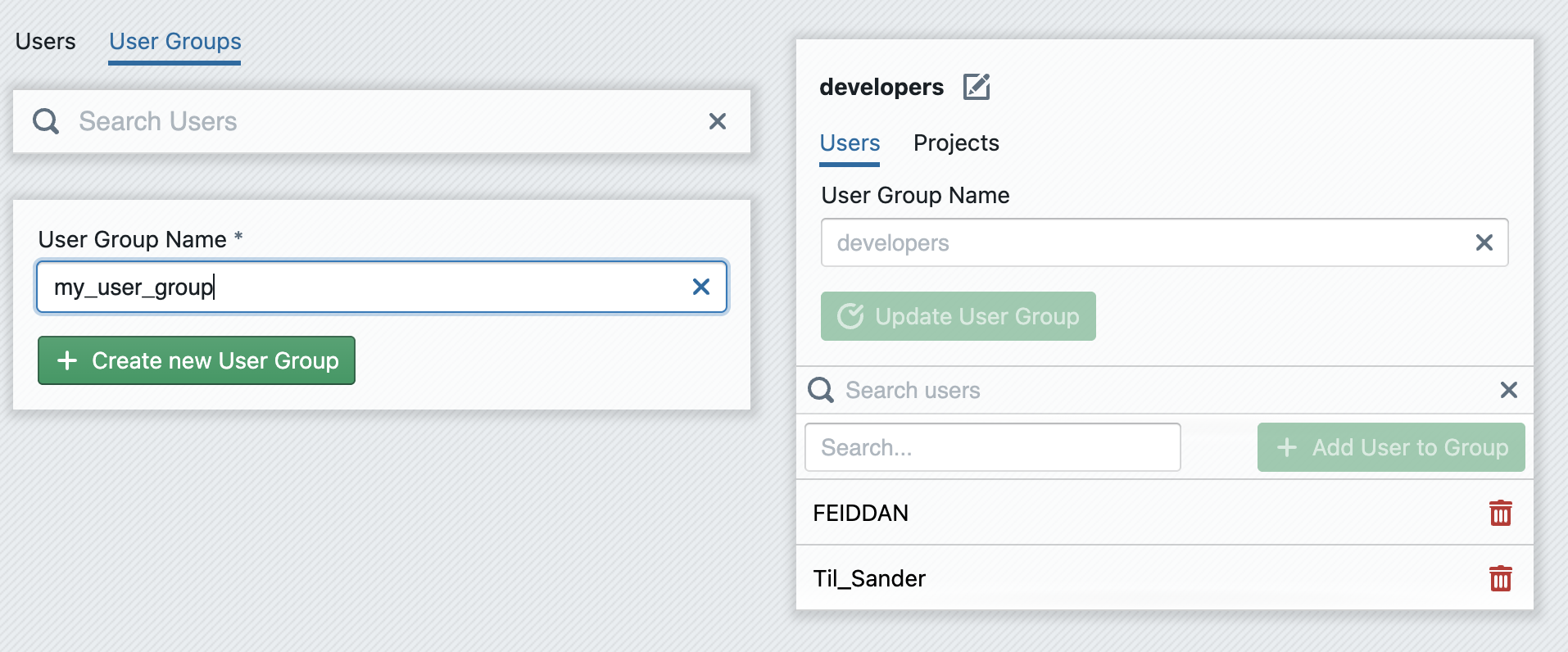Select the FEIDDAN user row
1568x652 pixels.
click(x=1065, y=513)
